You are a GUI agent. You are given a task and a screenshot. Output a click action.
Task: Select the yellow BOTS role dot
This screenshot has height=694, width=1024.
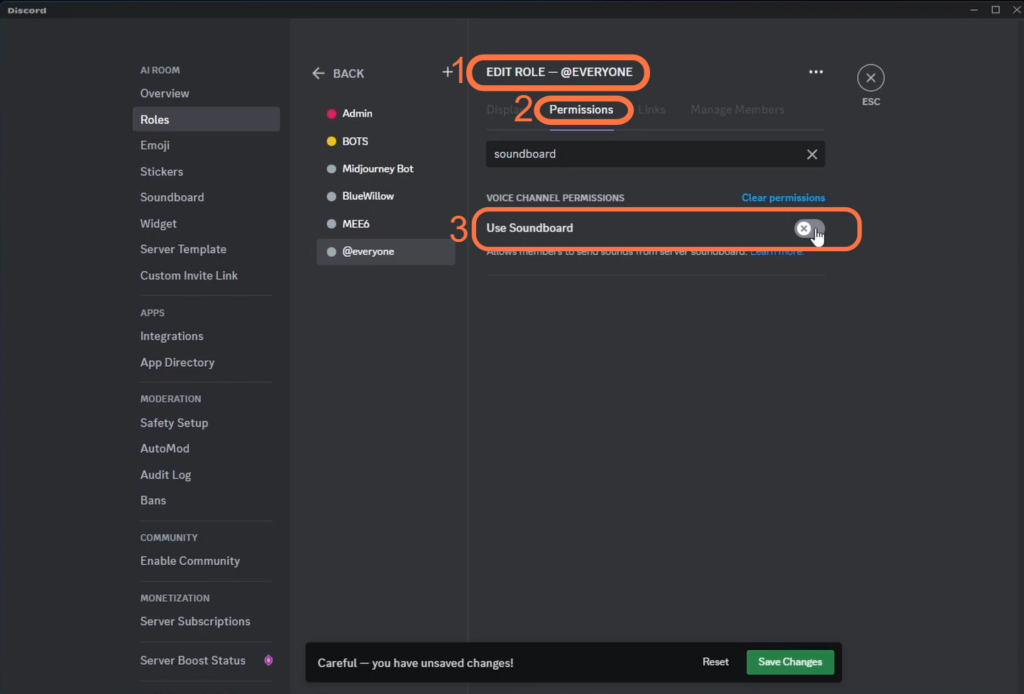(x=331, y=141)
